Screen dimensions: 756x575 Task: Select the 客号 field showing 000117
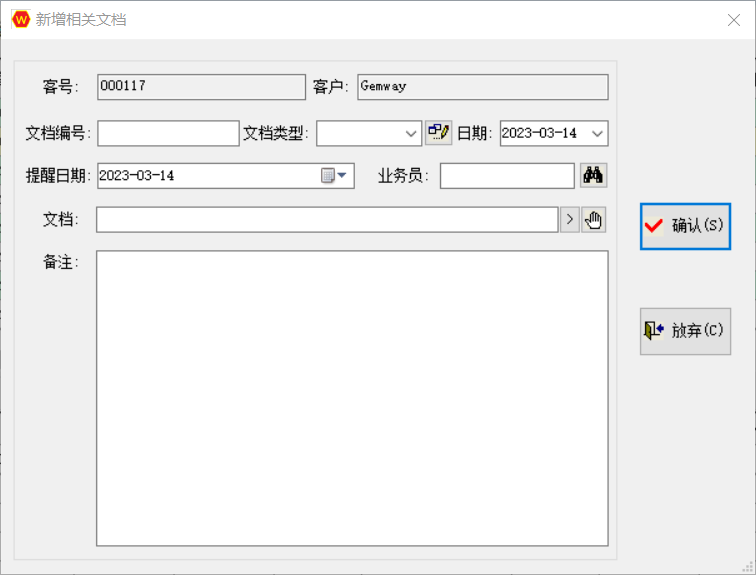click(202, 87)
